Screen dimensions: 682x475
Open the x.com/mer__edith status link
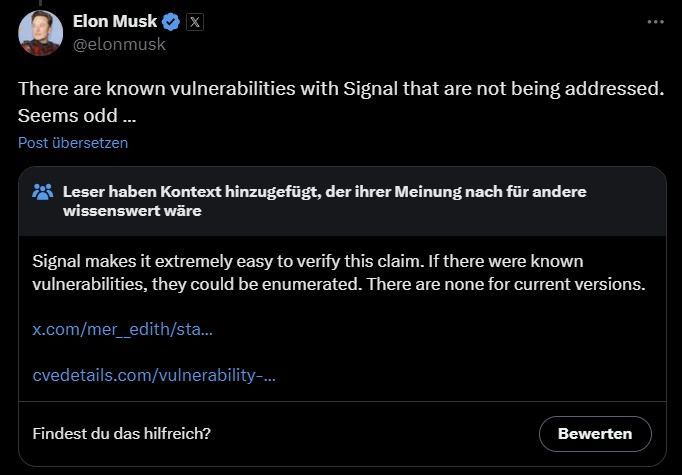click(122, 328)
